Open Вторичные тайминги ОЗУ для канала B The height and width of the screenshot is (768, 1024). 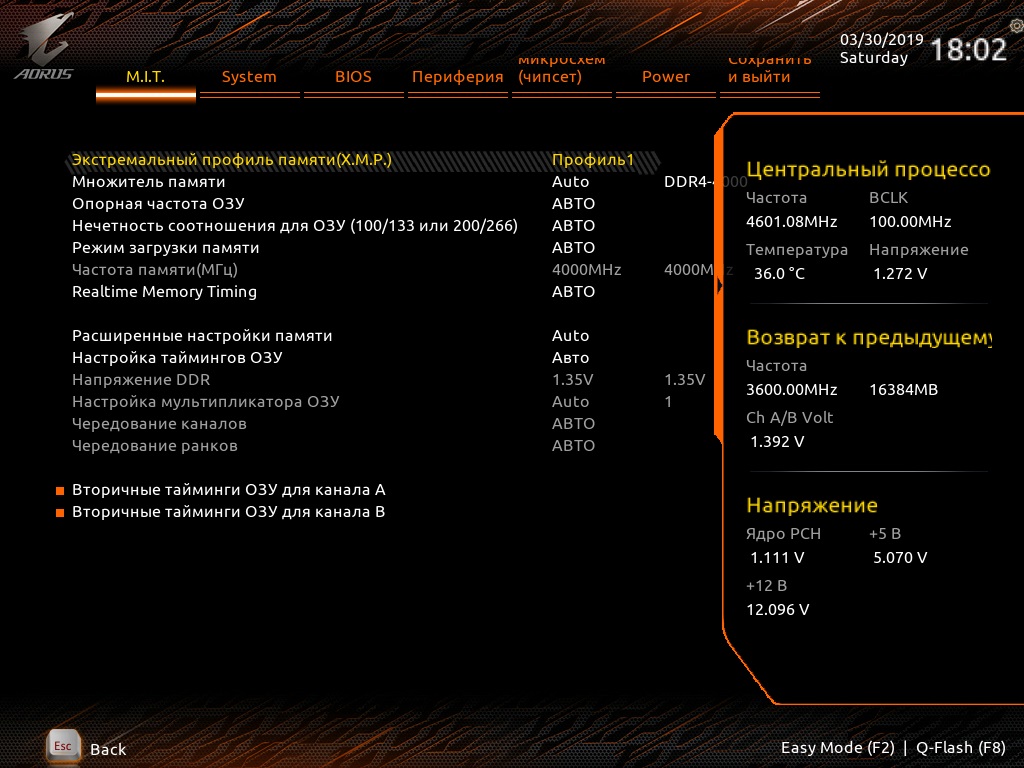click(x=229, y=512)
